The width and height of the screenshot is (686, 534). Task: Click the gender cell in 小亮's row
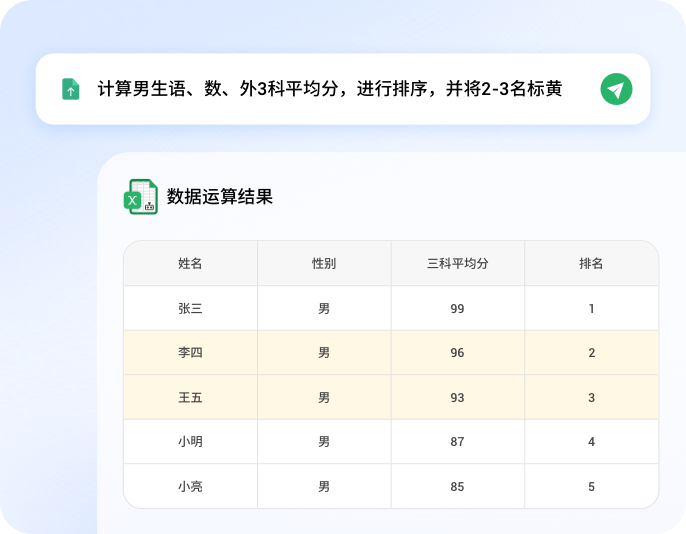(324, 487)
